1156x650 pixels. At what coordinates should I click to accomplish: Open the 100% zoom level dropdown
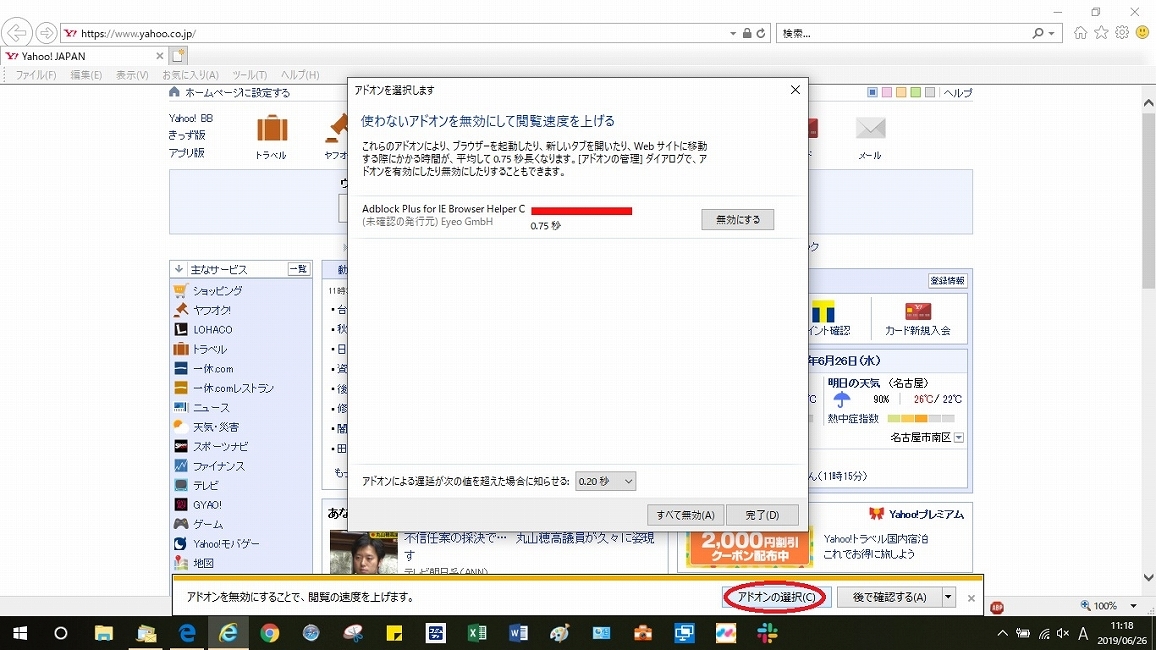1133,606
